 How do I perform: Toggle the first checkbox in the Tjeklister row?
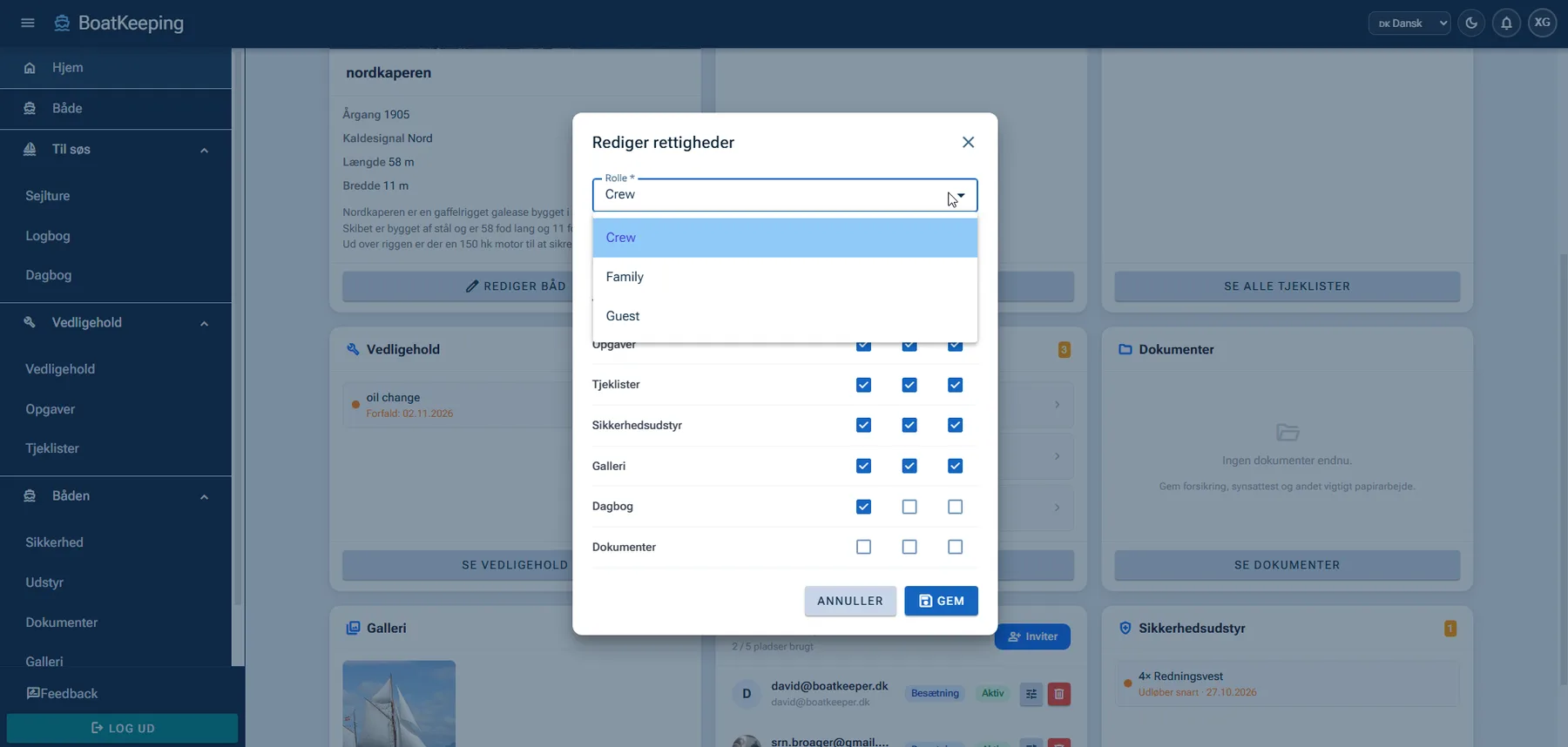click(x=863, y=385)
